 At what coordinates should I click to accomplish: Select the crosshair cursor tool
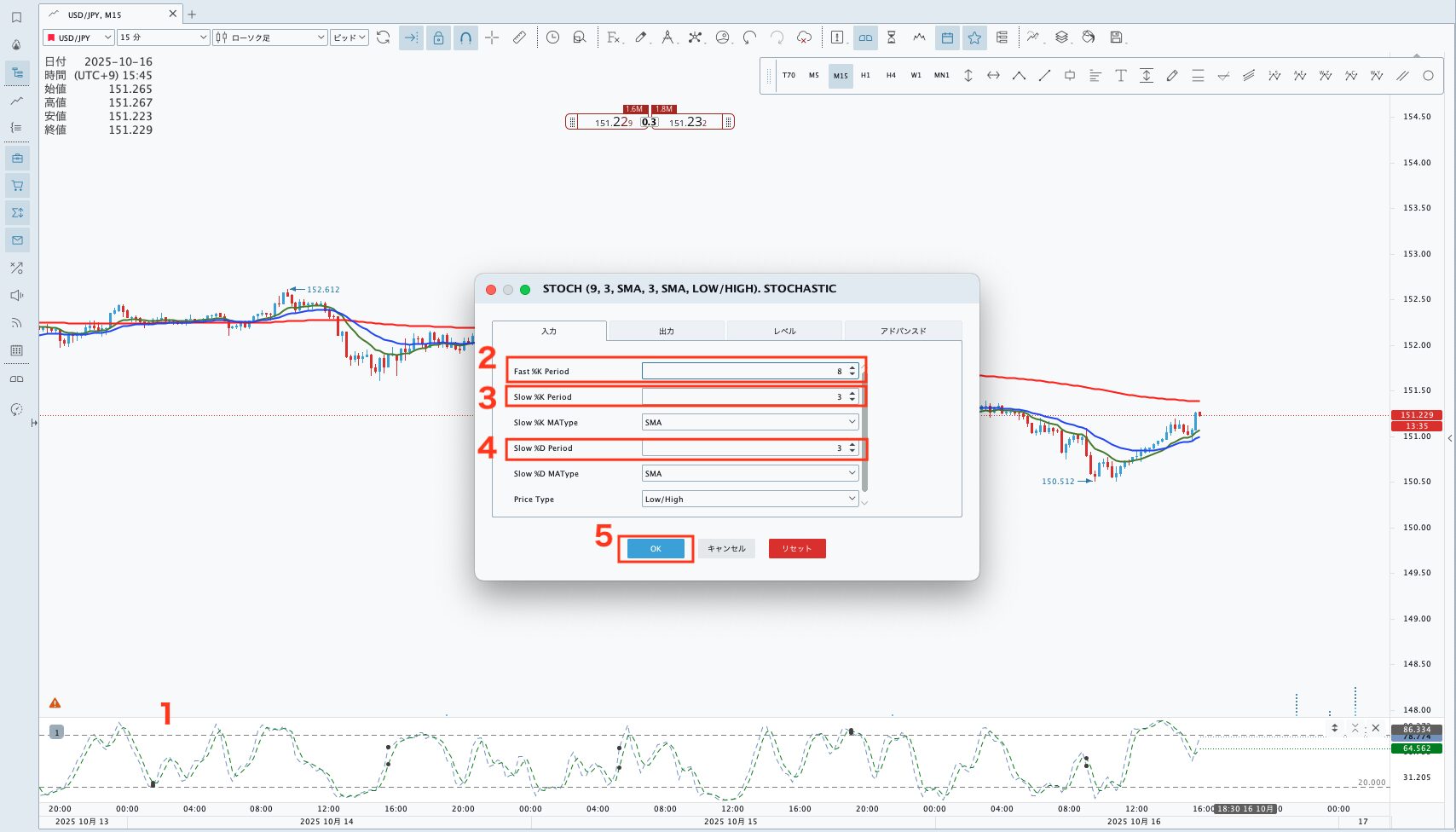click(492, 38)
